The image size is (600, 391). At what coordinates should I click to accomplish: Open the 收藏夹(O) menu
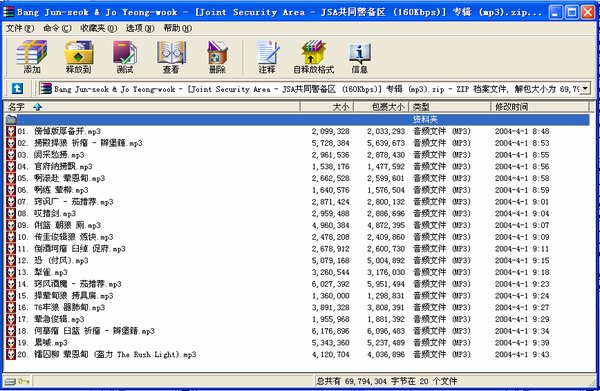[98, 28]
